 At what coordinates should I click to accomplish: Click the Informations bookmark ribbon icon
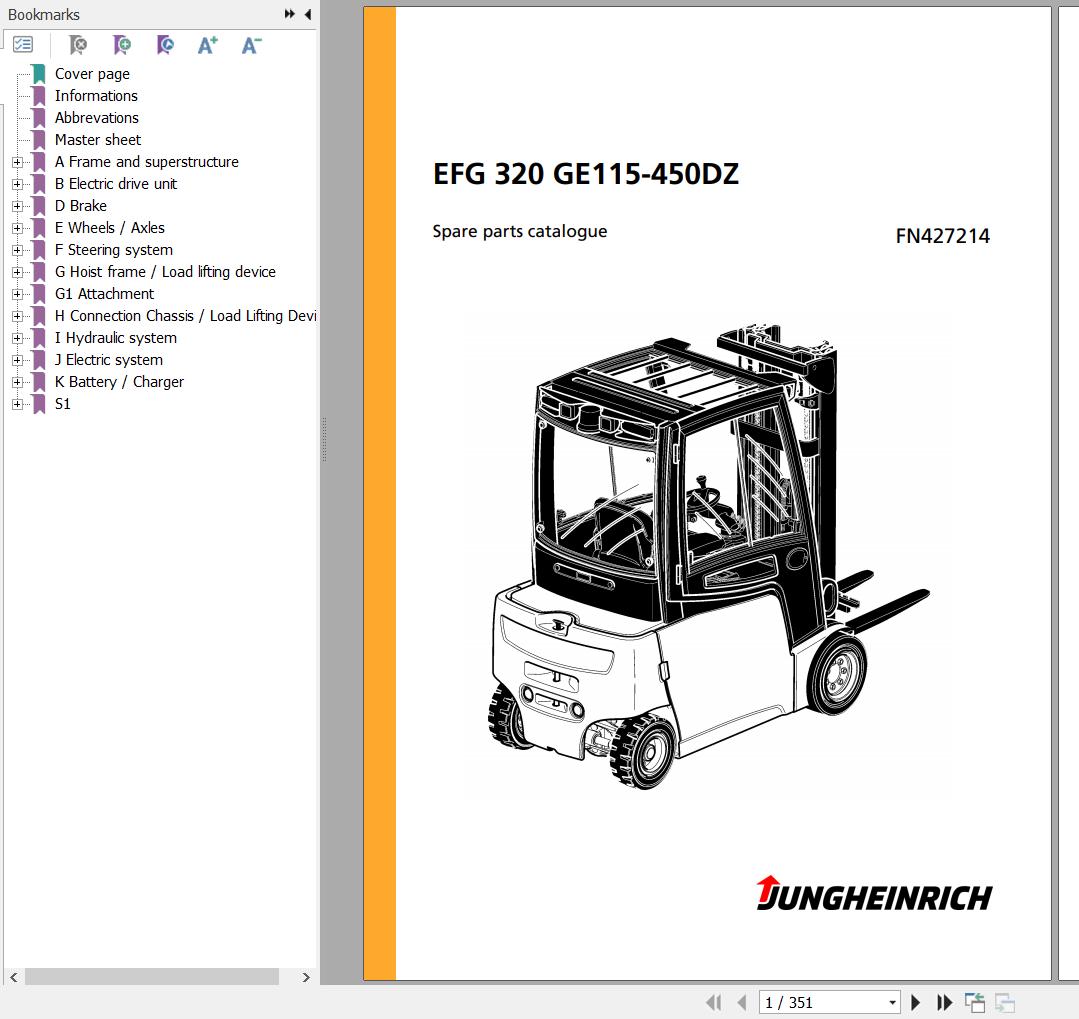[39, 96]
